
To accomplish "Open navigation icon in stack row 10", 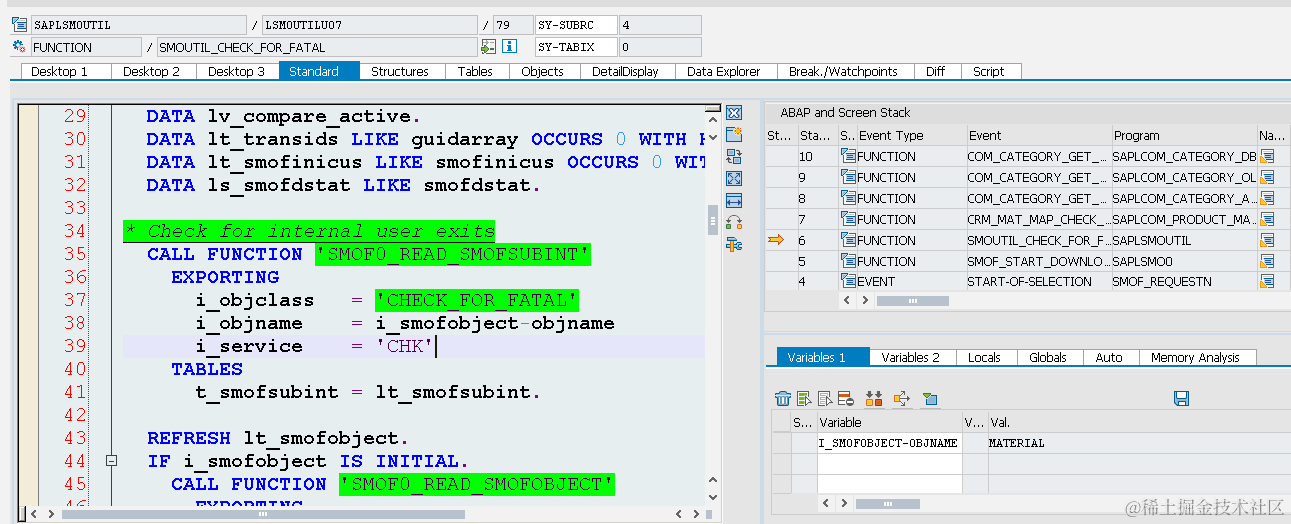I will tap(1267, 156).
